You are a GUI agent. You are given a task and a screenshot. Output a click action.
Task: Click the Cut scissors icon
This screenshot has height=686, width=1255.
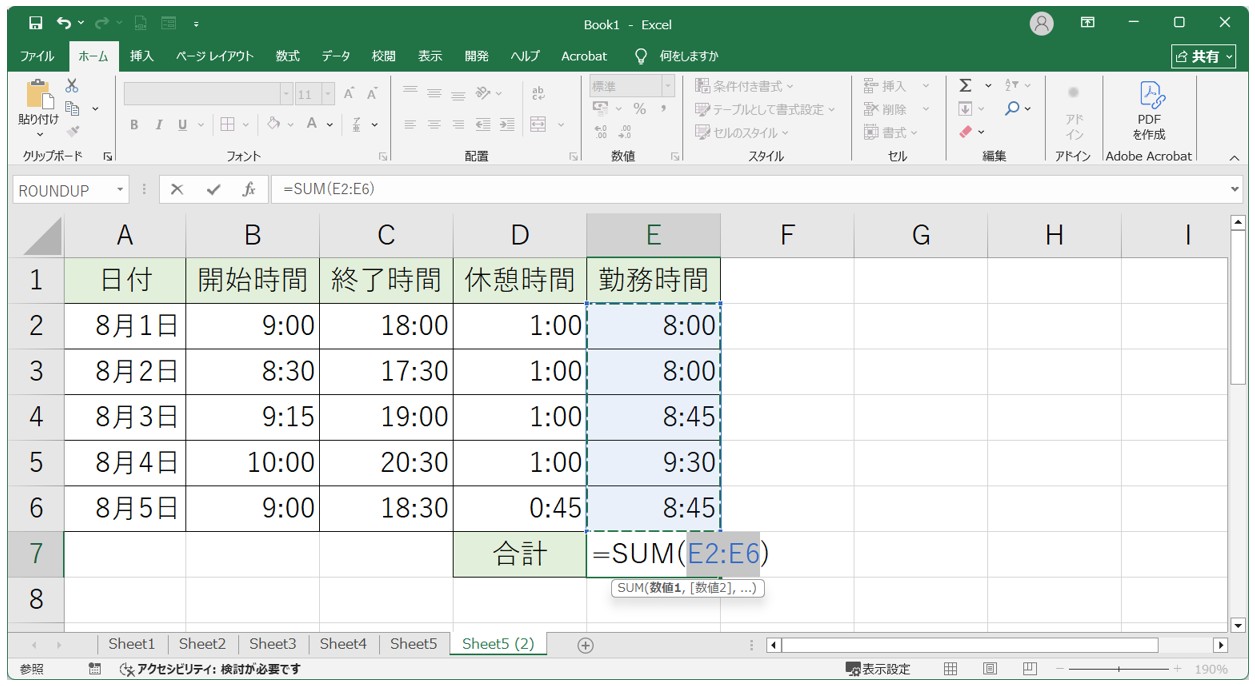[x=72, y=86]
